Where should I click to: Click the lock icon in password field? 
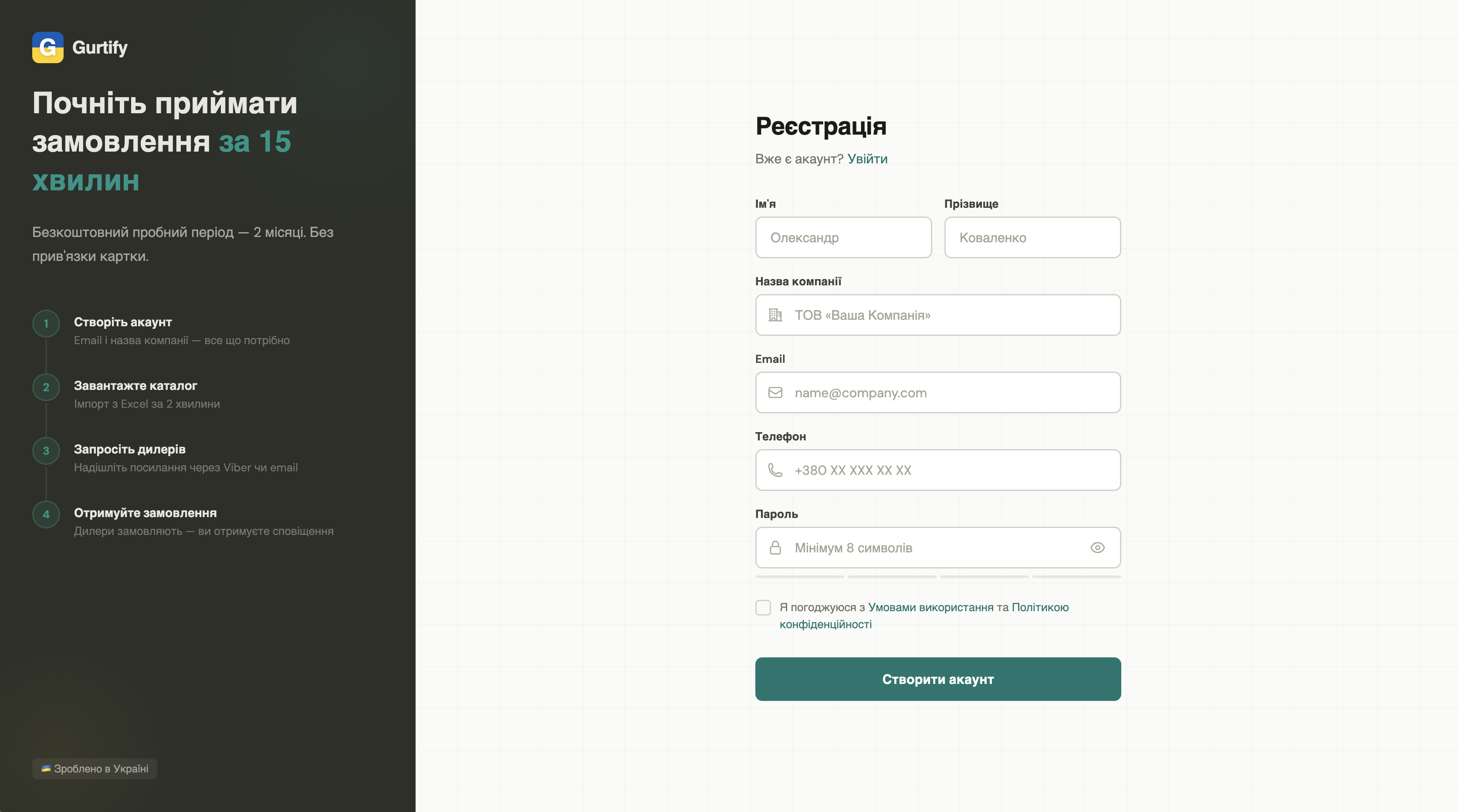[775, 548]
